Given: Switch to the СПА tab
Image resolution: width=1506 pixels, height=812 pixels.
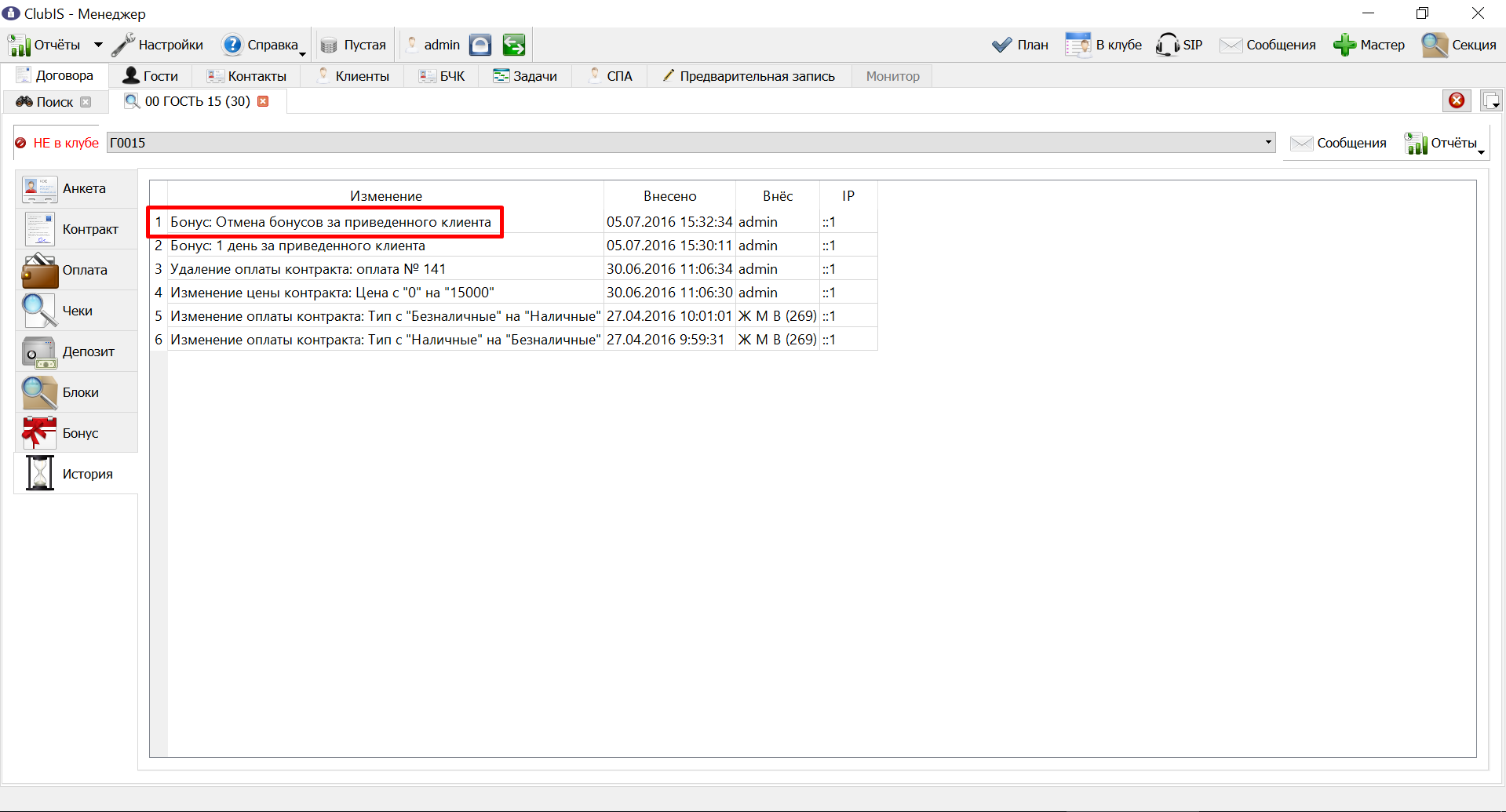Looking at the screenshot, I should (x=610, y=76).
